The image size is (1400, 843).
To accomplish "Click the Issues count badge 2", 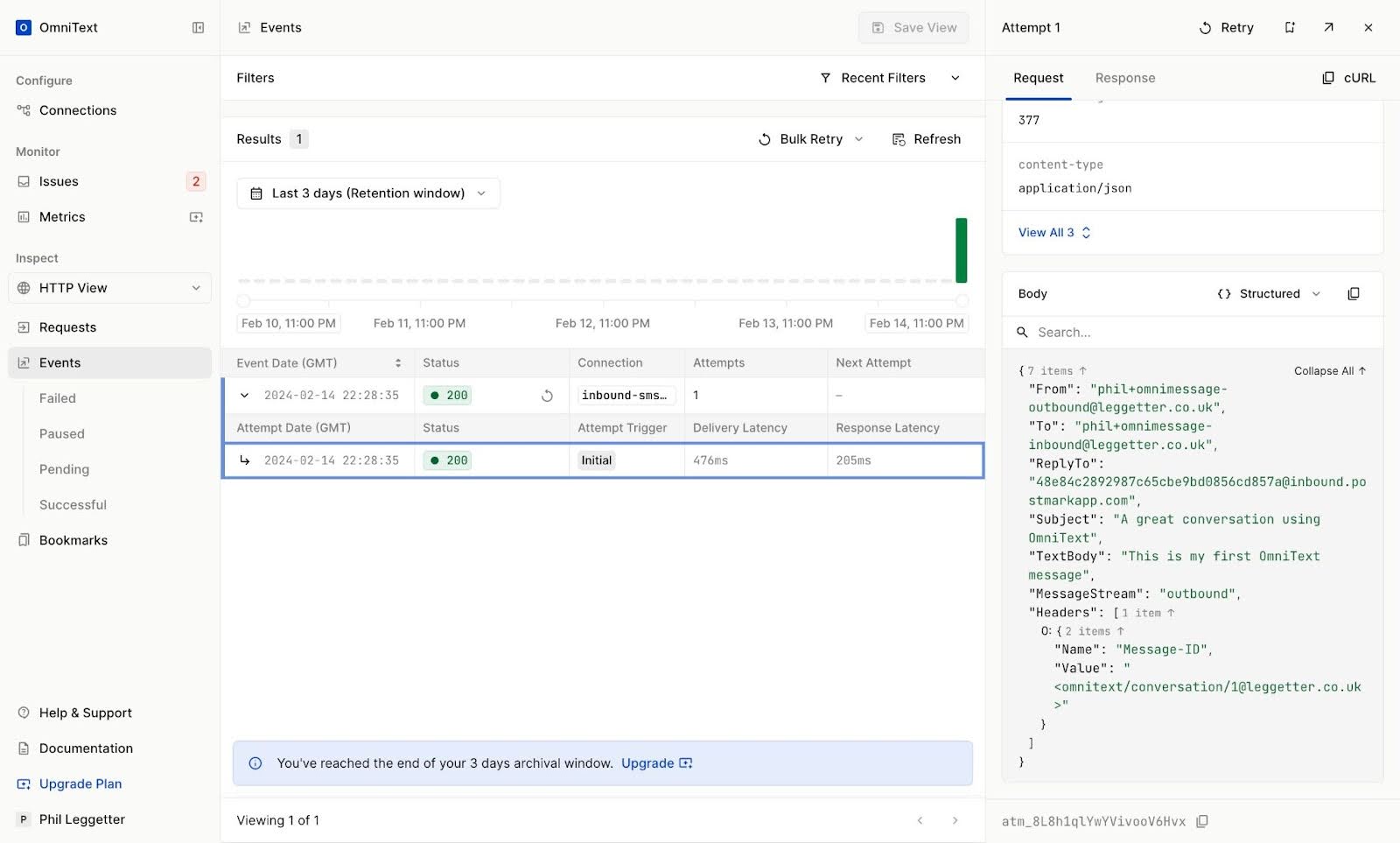I will 196,181.
